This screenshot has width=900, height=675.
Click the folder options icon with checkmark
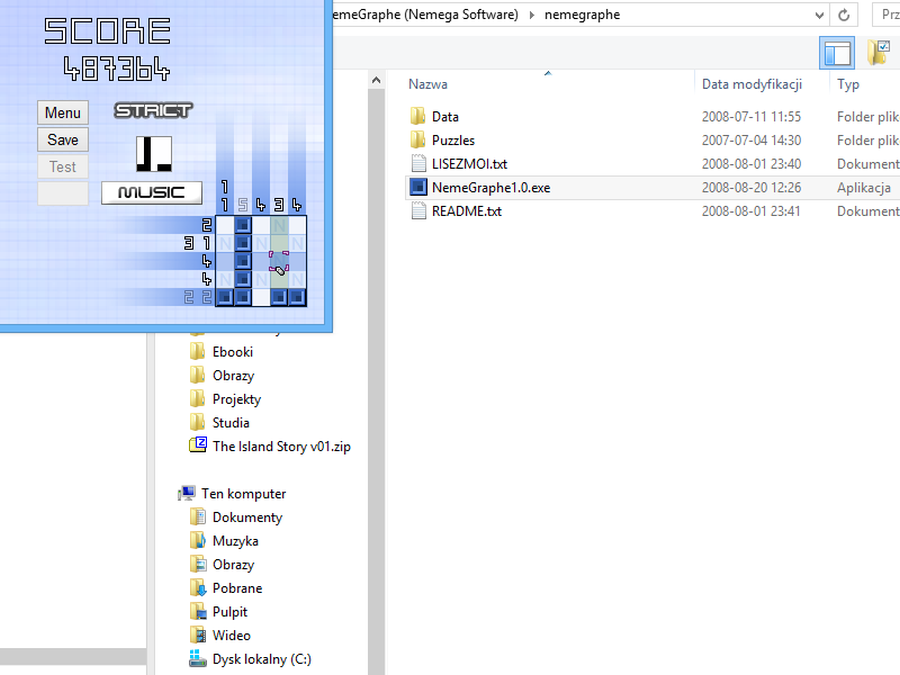click(880, 52)
